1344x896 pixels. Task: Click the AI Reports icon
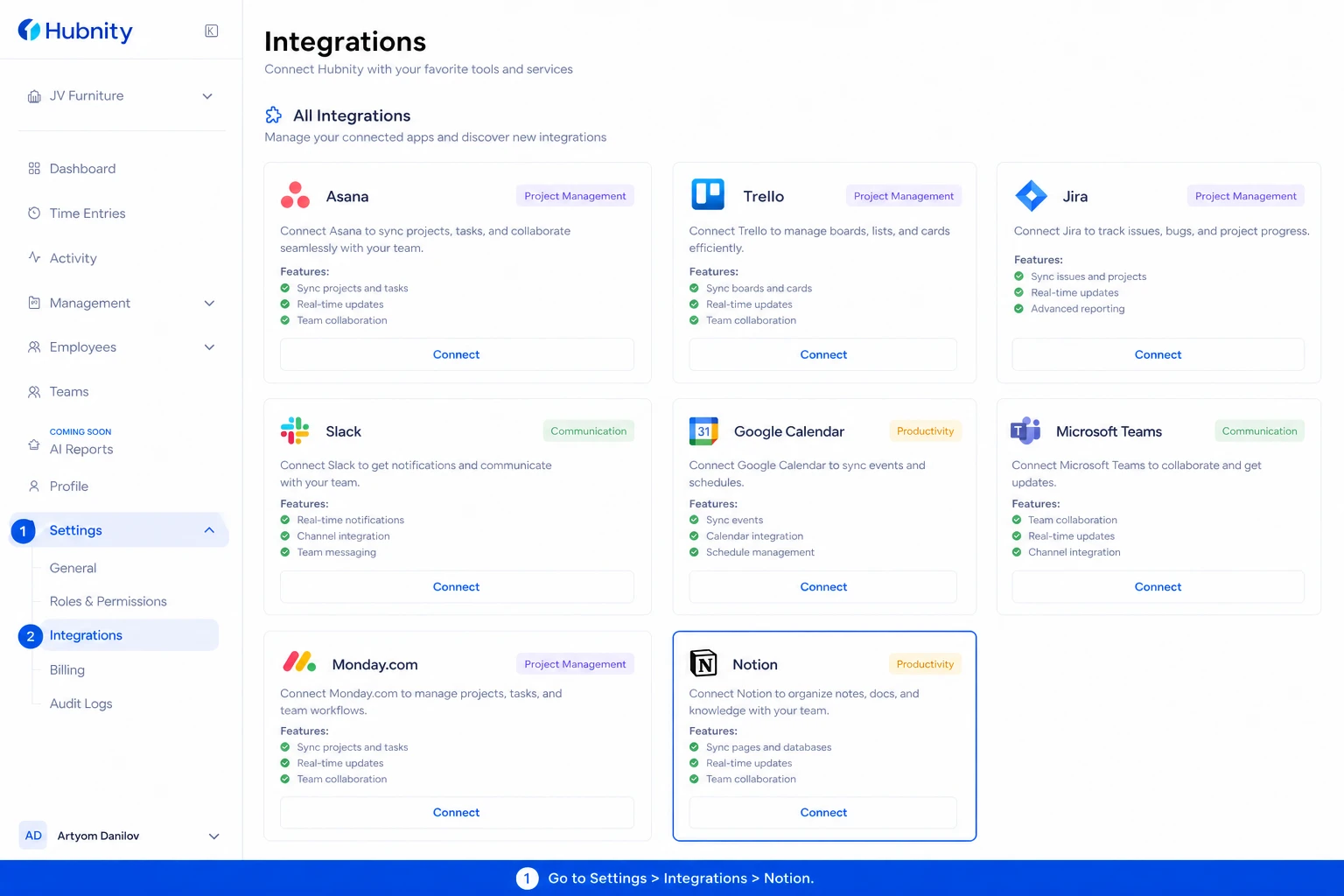pos(34,444)
